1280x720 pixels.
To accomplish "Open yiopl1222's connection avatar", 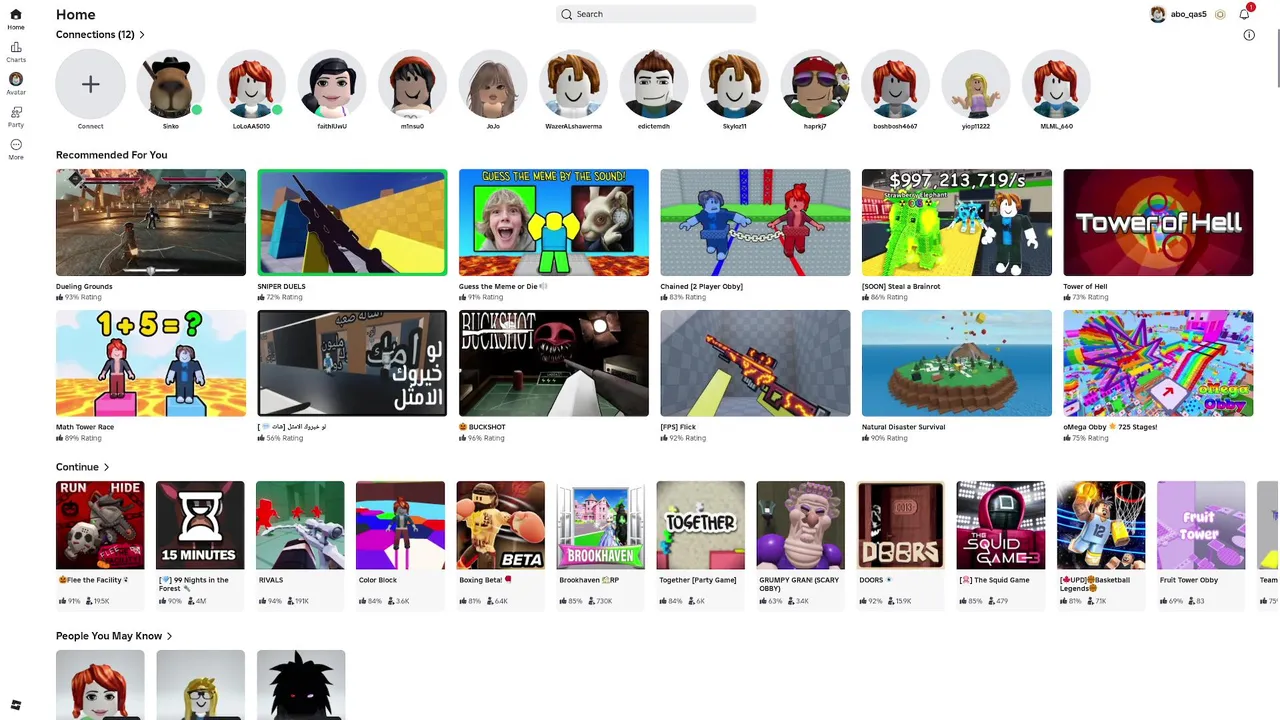I will pyautogui.click(x=976, y=84).
